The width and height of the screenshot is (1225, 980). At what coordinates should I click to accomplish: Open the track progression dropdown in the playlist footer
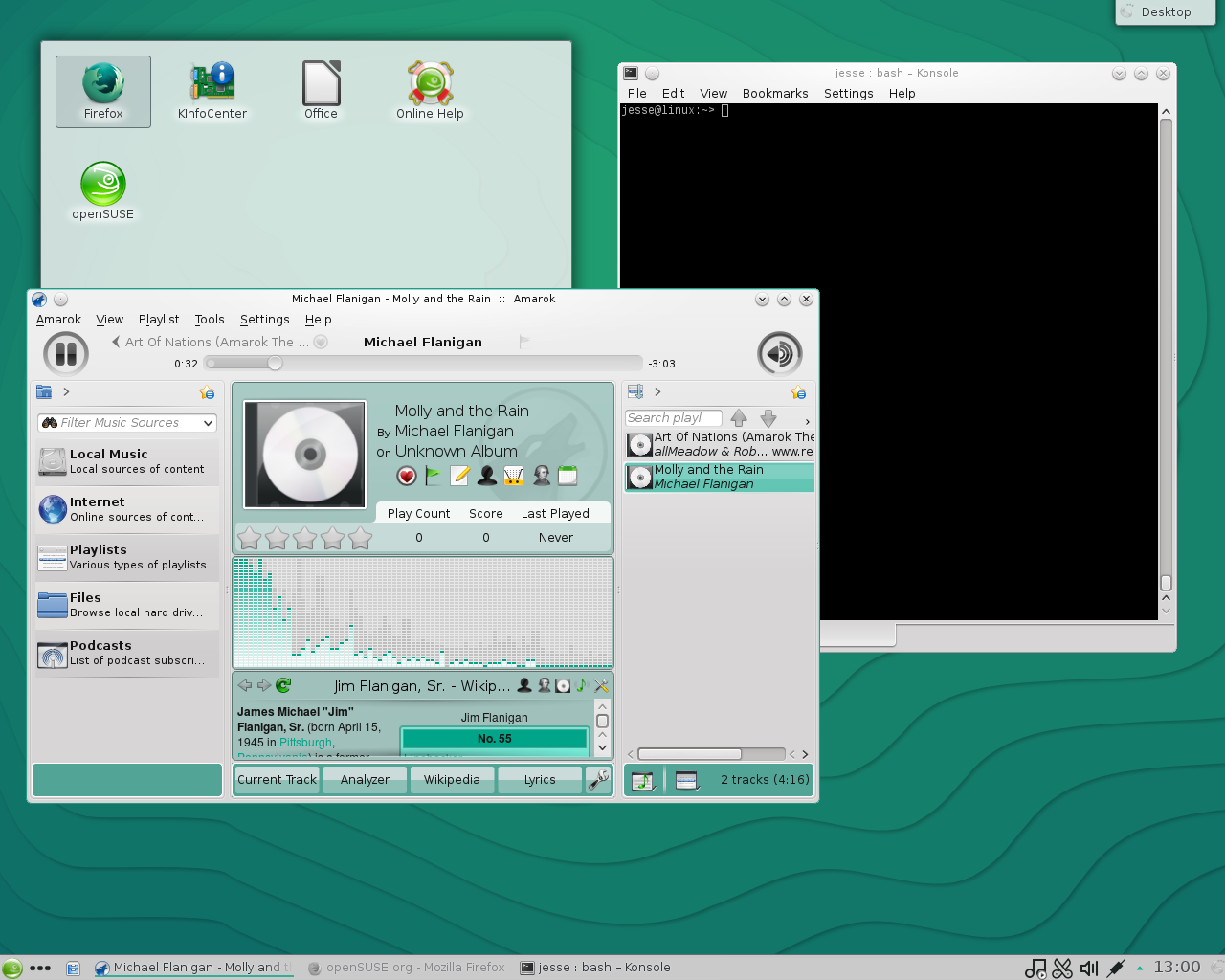(642, 780)
